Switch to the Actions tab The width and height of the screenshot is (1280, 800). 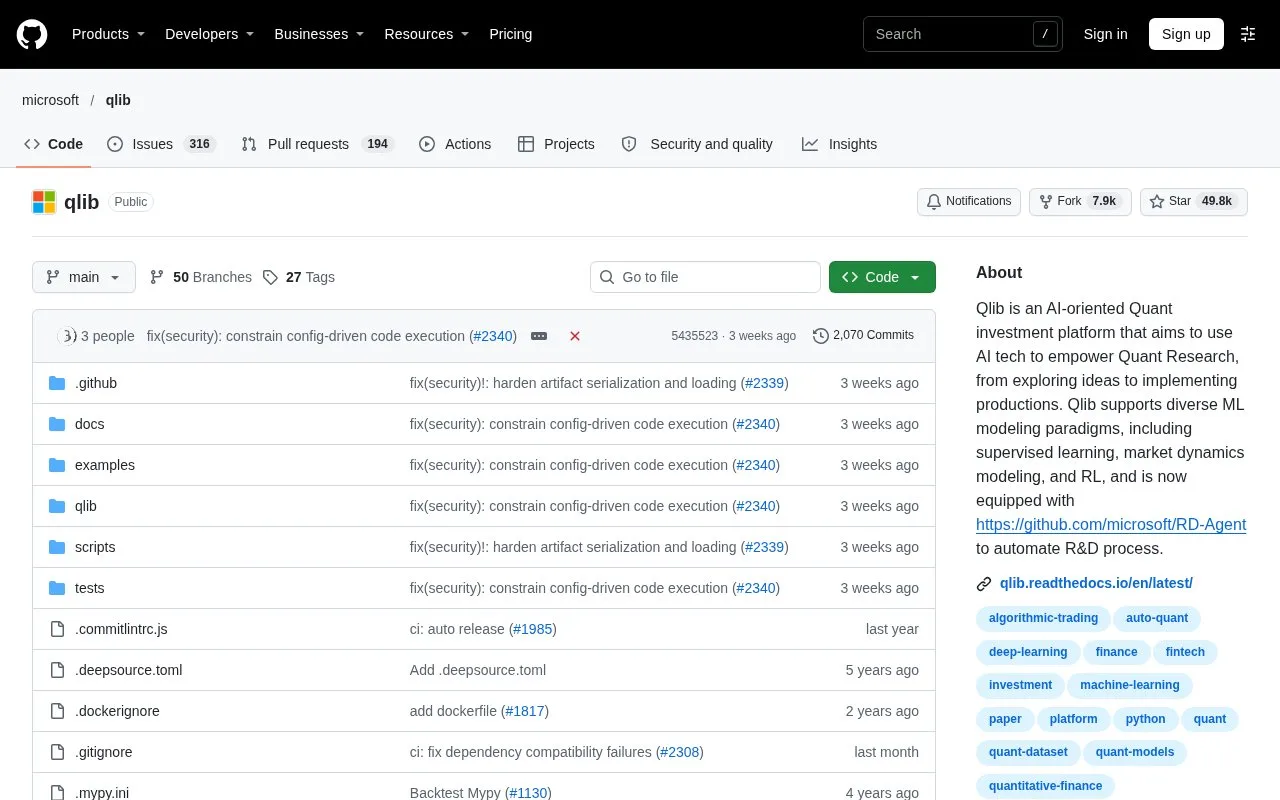455,144
